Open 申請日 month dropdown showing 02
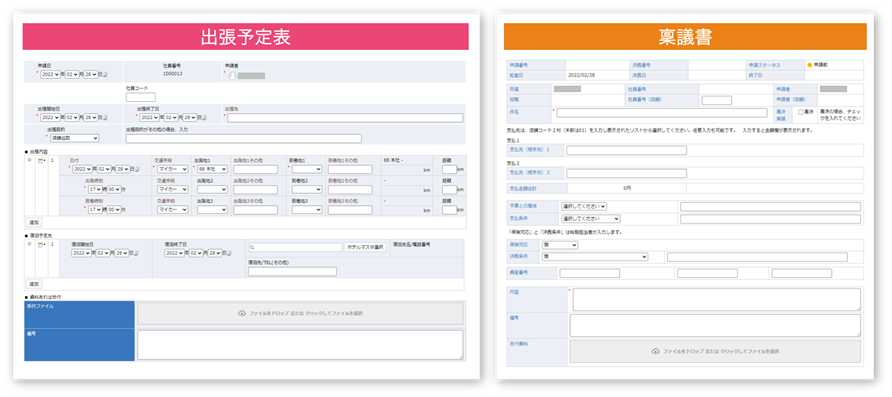The width and height of the screenshot is (892, 397). 71,75
